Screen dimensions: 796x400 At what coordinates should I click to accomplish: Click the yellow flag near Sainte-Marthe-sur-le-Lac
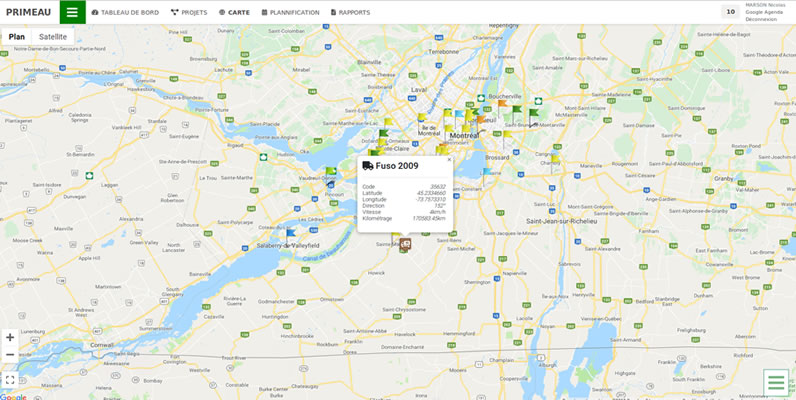tap(387, 124)
